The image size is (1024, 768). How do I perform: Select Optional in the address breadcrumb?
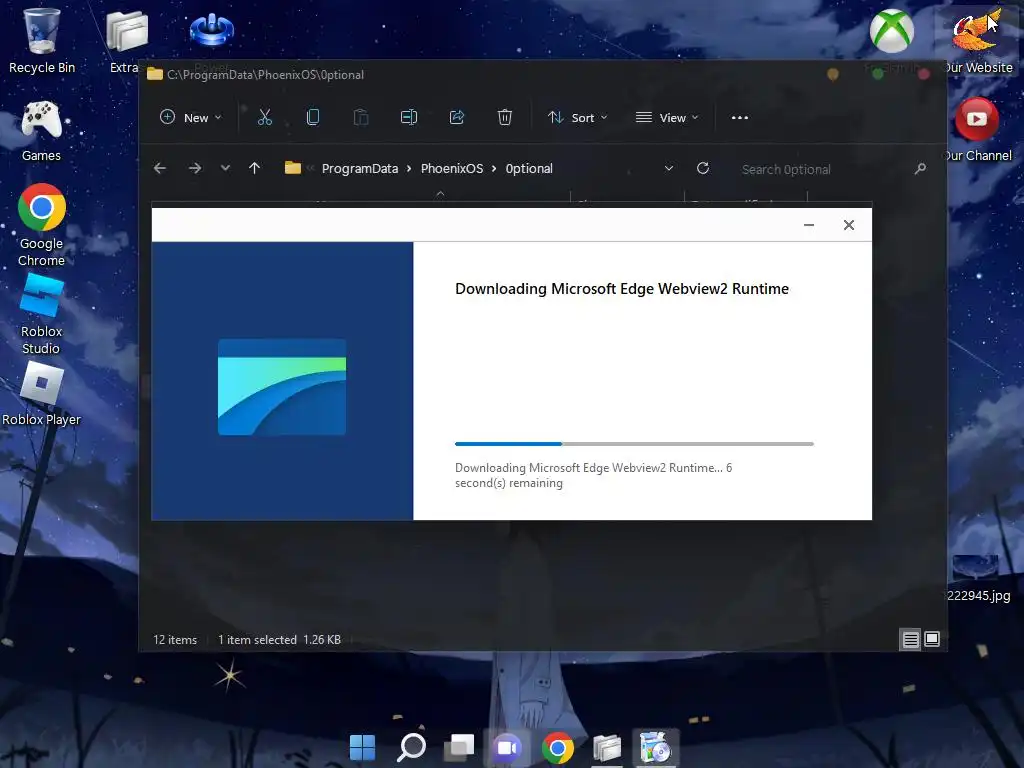click(529, 168)
